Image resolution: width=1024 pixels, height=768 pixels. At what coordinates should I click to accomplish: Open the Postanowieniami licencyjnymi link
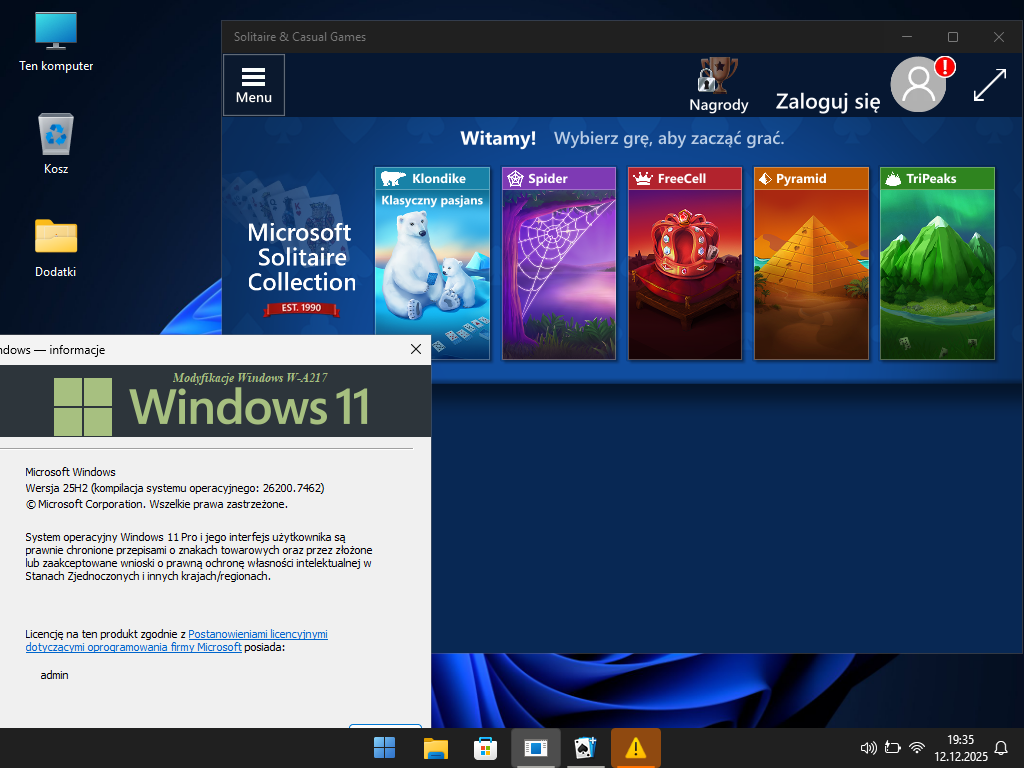coord(258,634)
